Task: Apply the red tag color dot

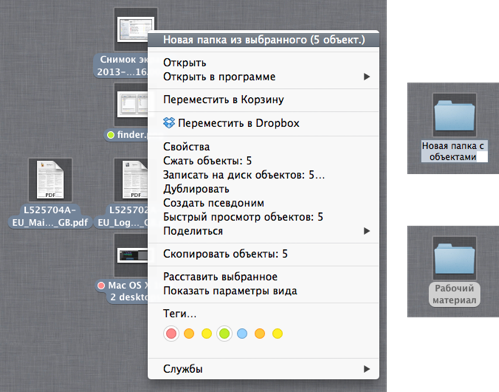Action: (x=171, y=333)
